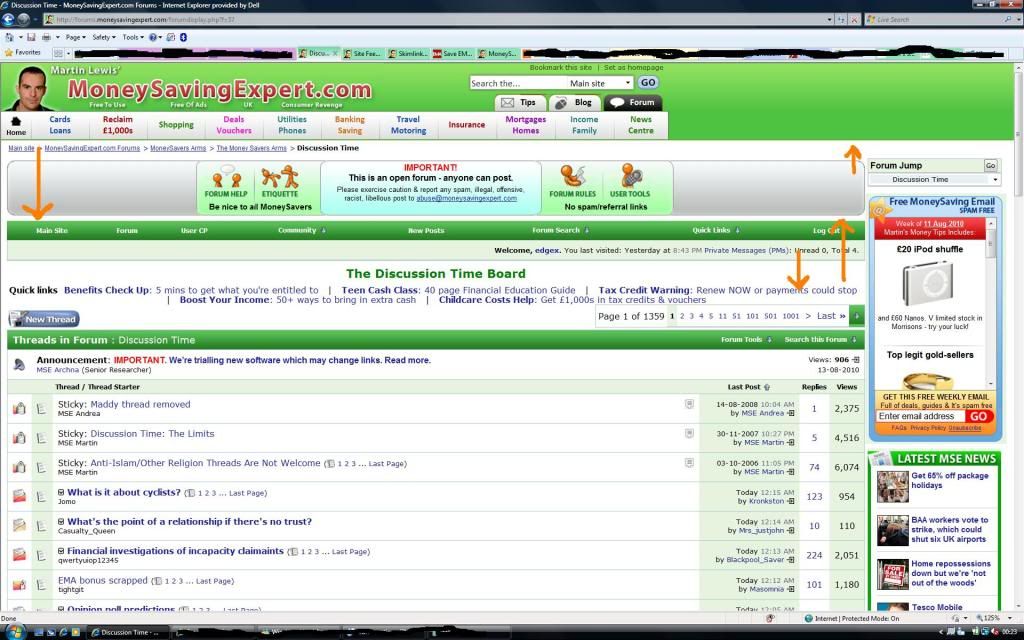The height and width of the screenshot is (640, 1024).
Task: Start a New Thread
Action: coord(44,319)
